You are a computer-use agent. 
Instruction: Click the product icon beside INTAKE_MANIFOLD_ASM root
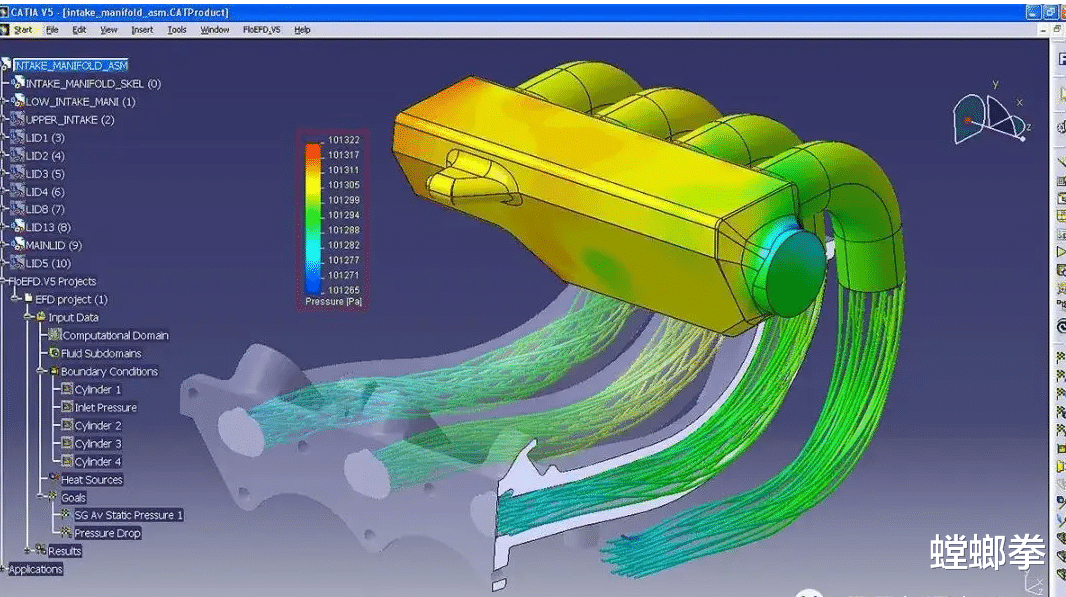[x=6, y=65]
